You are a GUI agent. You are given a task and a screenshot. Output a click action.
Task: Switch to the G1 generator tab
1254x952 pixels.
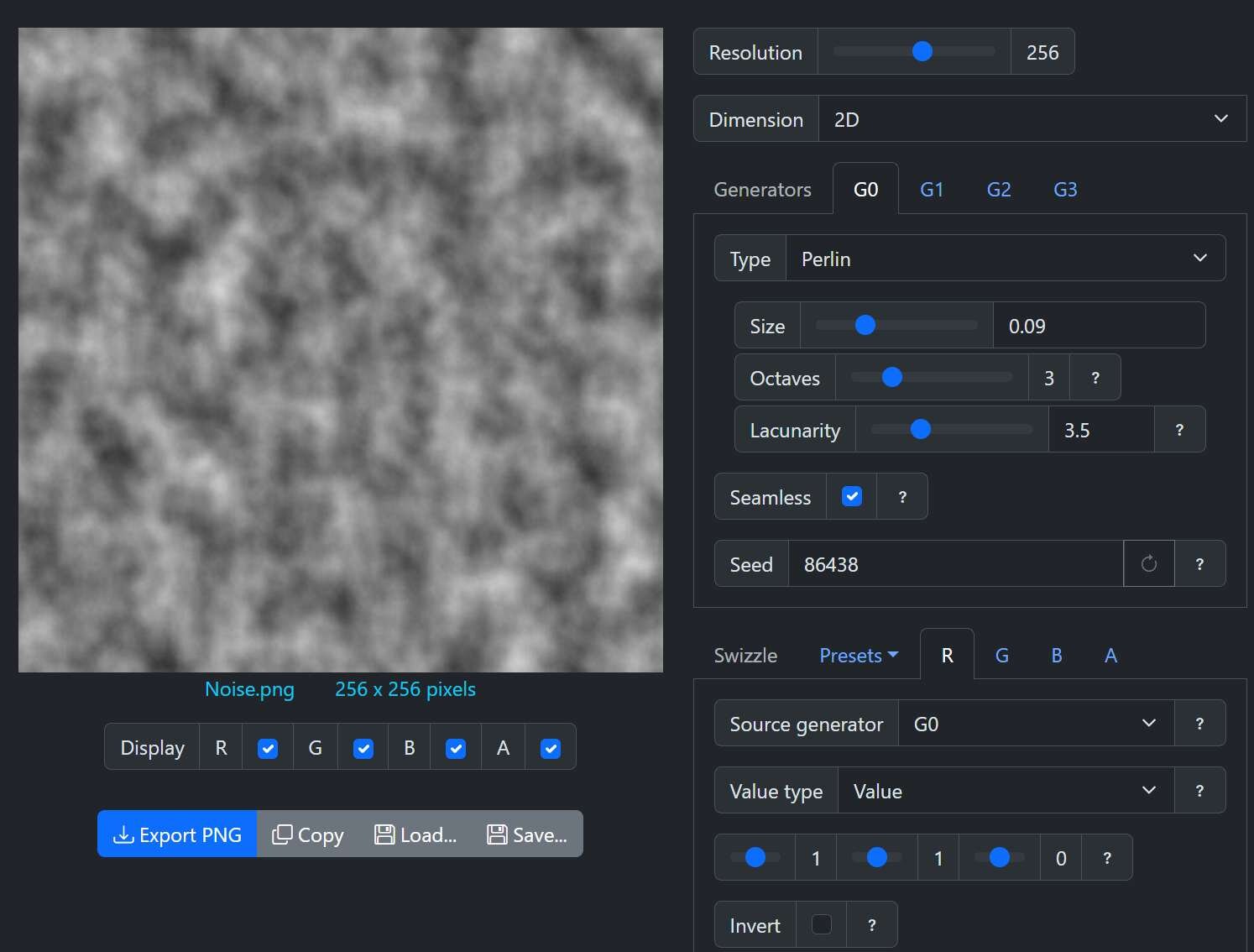pos(932,189)
